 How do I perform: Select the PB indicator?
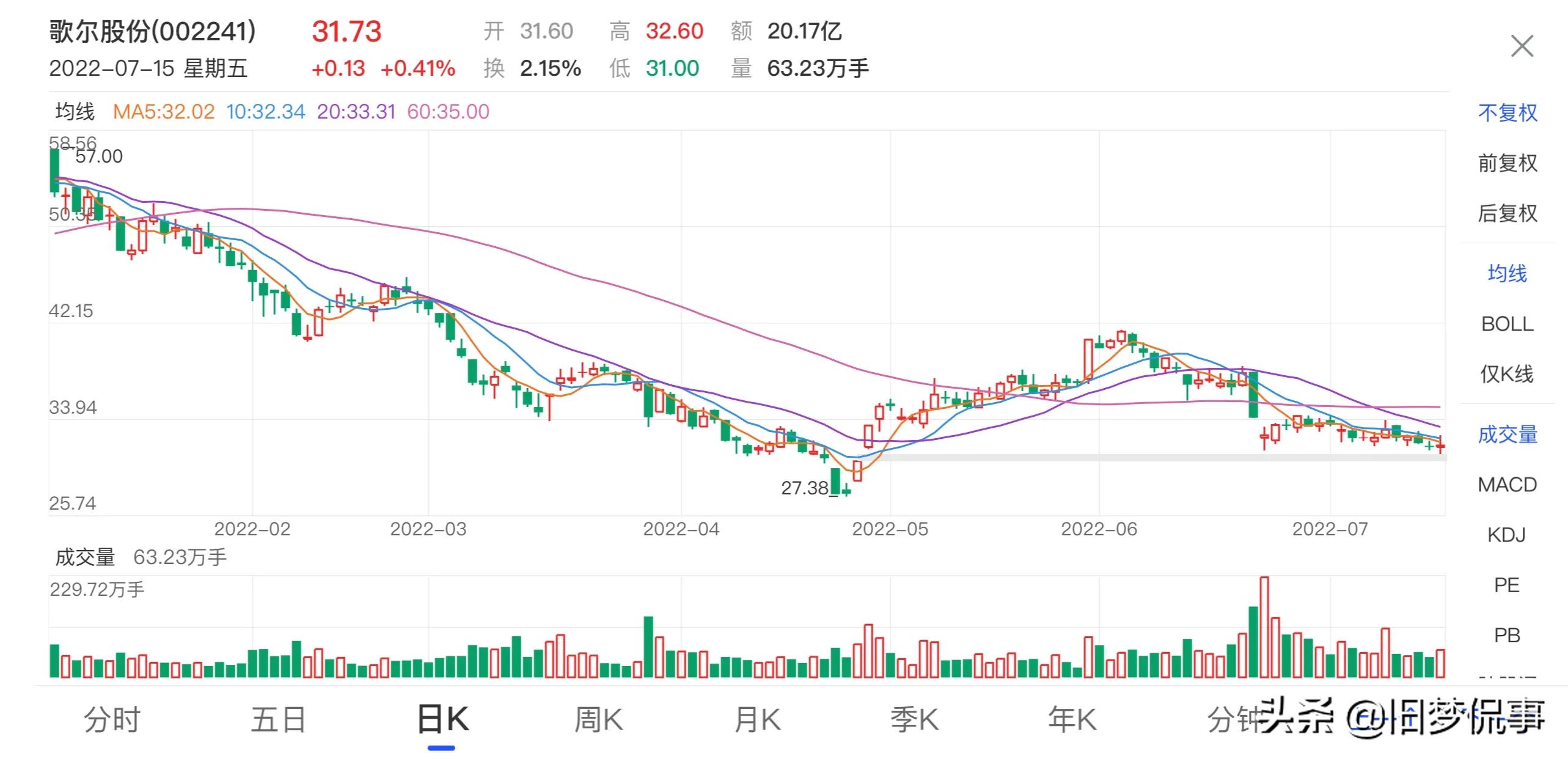coord(1507,636)
